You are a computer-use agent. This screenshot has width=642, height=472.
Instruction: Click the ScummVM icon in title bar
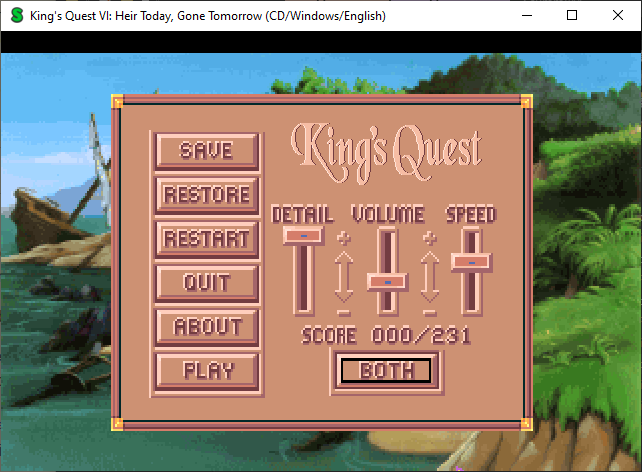(16, 16)
